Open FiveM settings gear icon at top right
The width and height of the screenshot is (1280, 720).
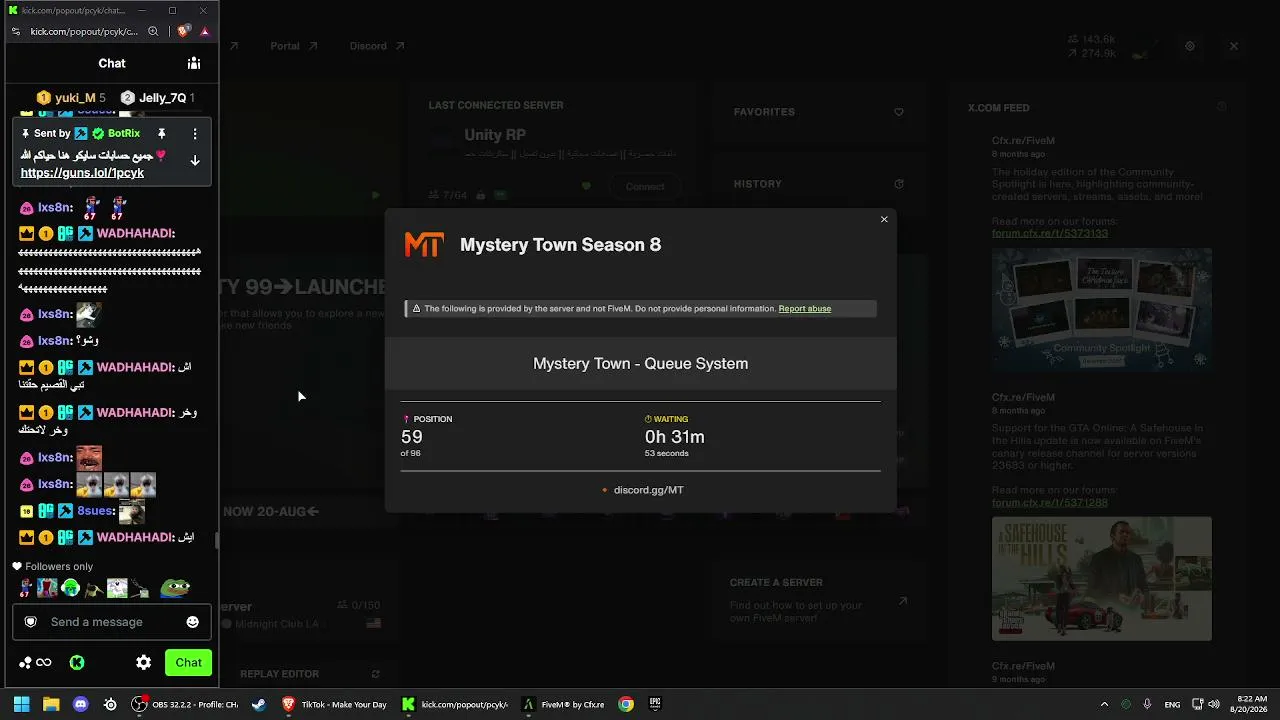point(1190,46)
